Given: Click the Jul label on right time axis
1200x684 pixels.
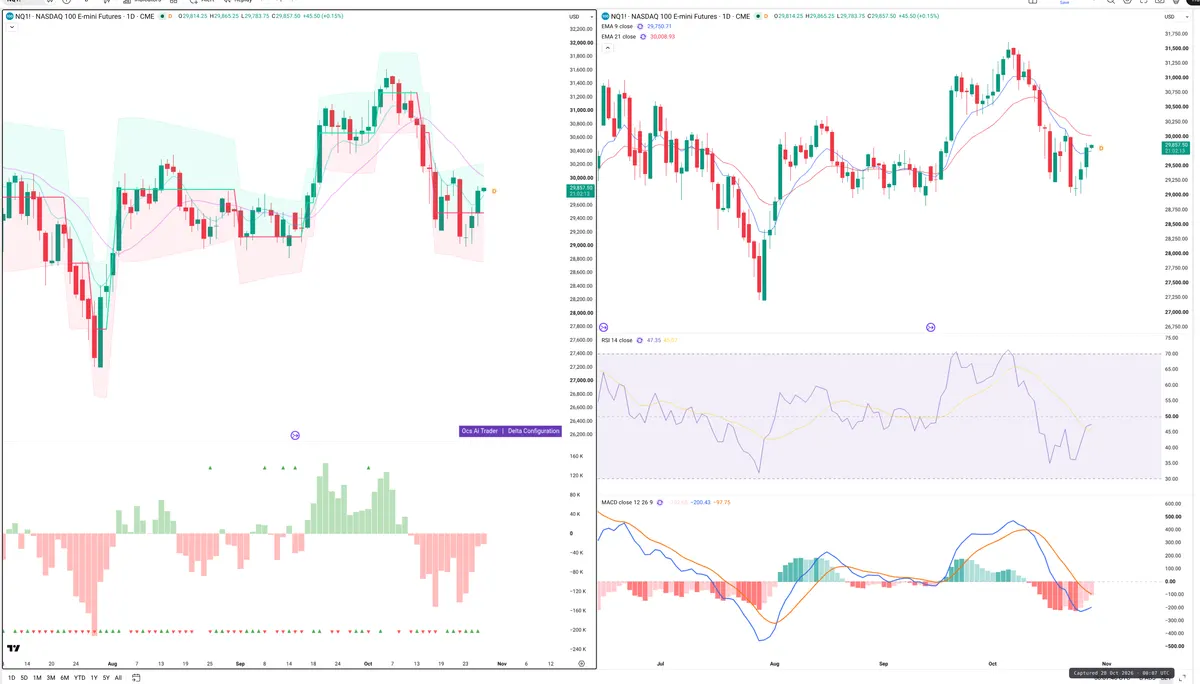Looking at the screenshot, I should click(660, 663).
